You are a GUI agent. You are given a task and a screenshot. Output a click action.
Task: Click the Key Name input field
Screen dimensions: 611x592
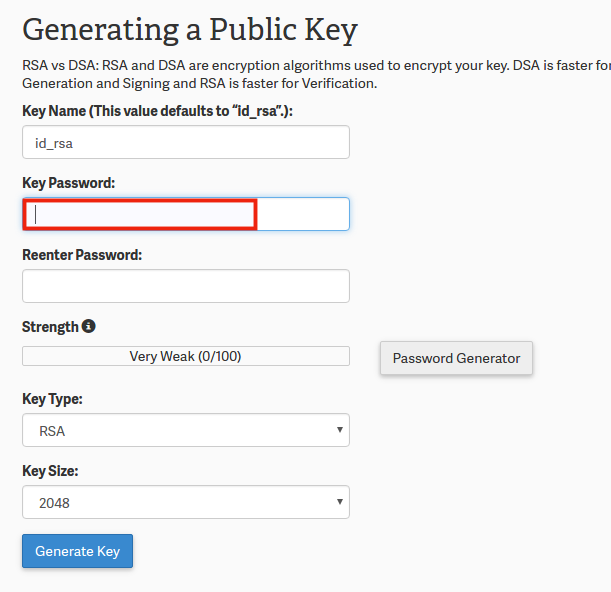coord(186,142)
